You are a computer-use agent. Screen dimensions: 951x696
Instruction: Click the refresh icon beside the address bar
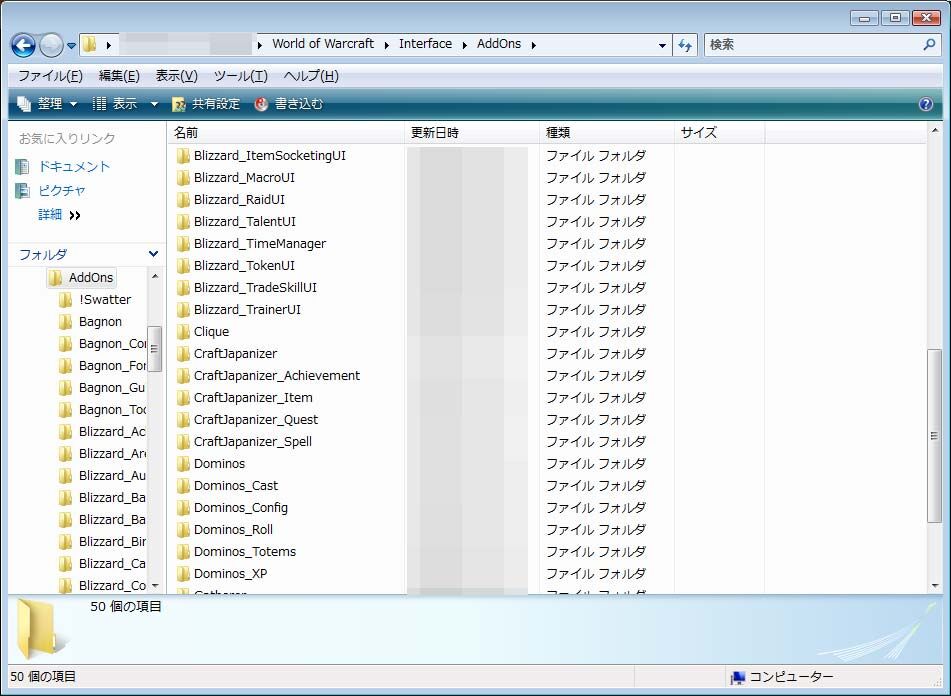coord(685,45)
